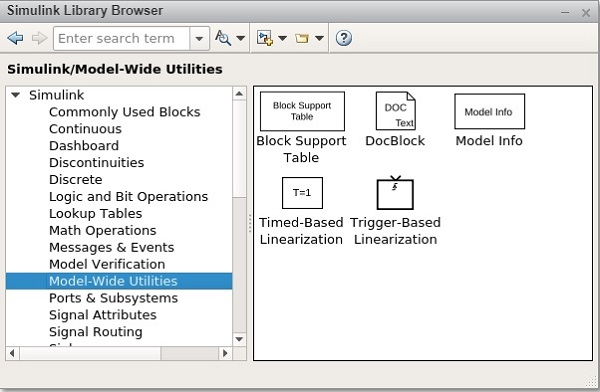The image size is (600, 392).
Task: Open Ports & Subsystems library
Action: (113, 298)
